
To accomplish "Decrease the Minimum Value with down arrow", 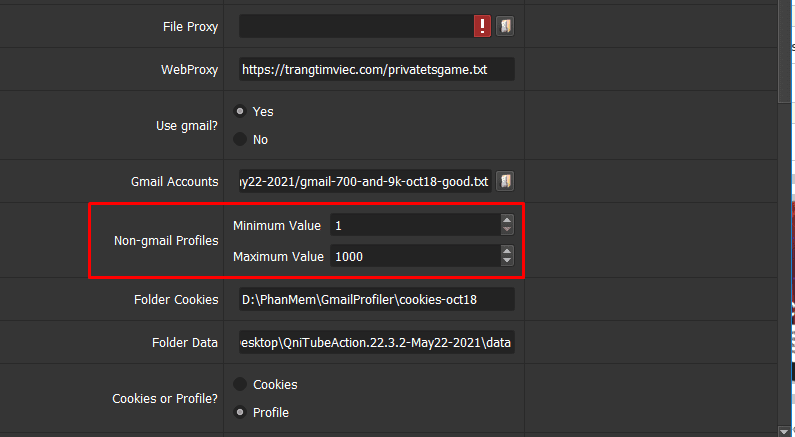I will click(507, 231).
